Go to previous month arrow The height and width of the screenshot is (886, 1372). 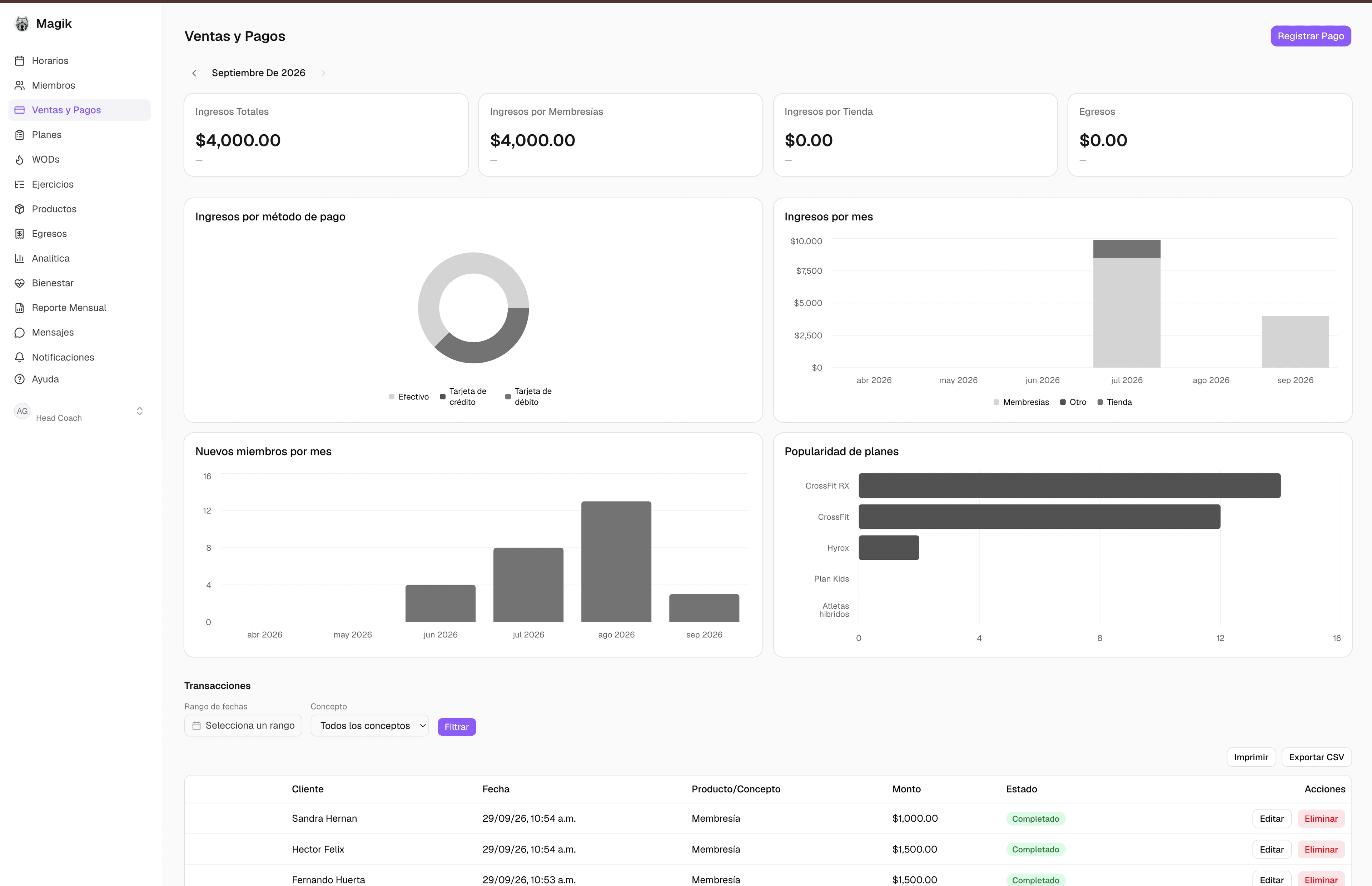pyautogui.click(x=194, y=73)
